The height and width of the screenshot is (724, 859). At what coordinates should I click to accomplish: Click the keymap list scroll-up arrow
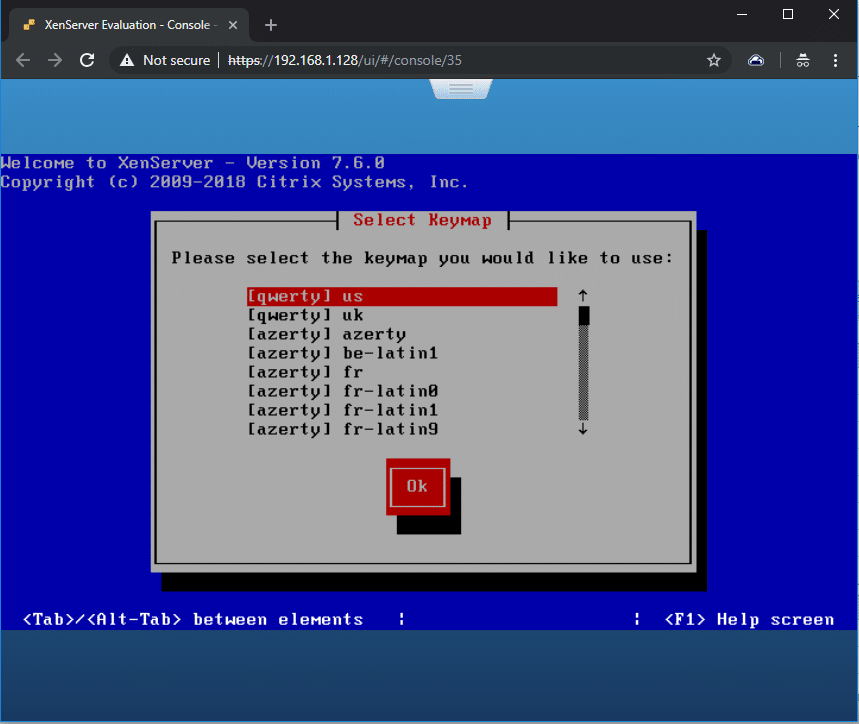(x=583, y=296)
